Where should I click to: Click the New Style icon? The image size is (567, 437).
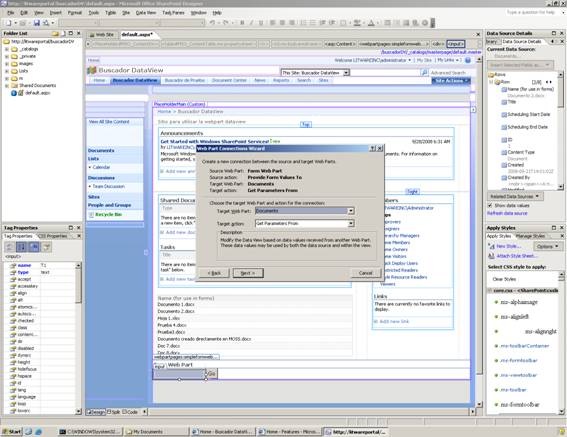point(491,246)
